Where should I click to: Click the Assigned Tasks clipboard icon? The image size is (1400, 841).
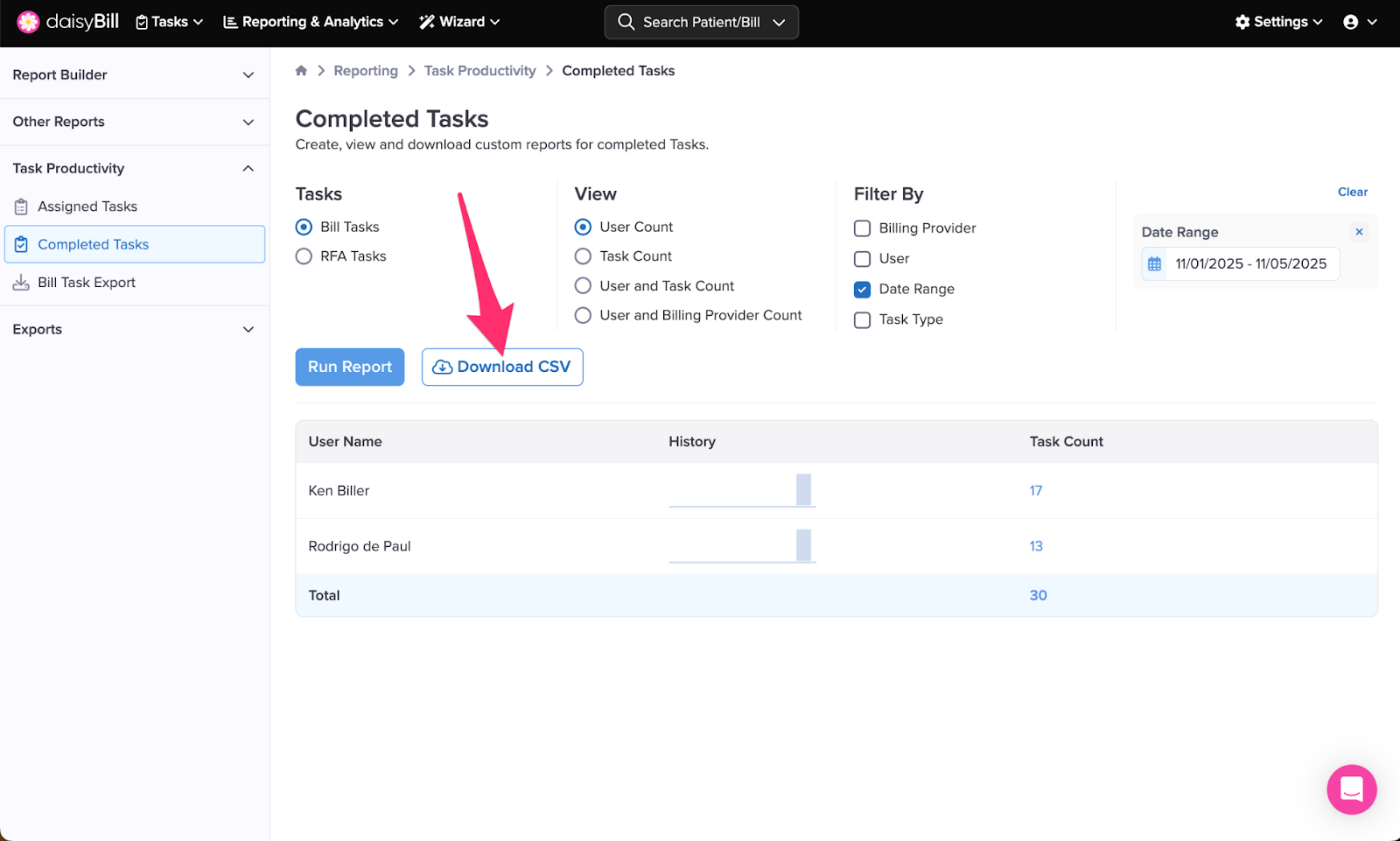[21, 207]
